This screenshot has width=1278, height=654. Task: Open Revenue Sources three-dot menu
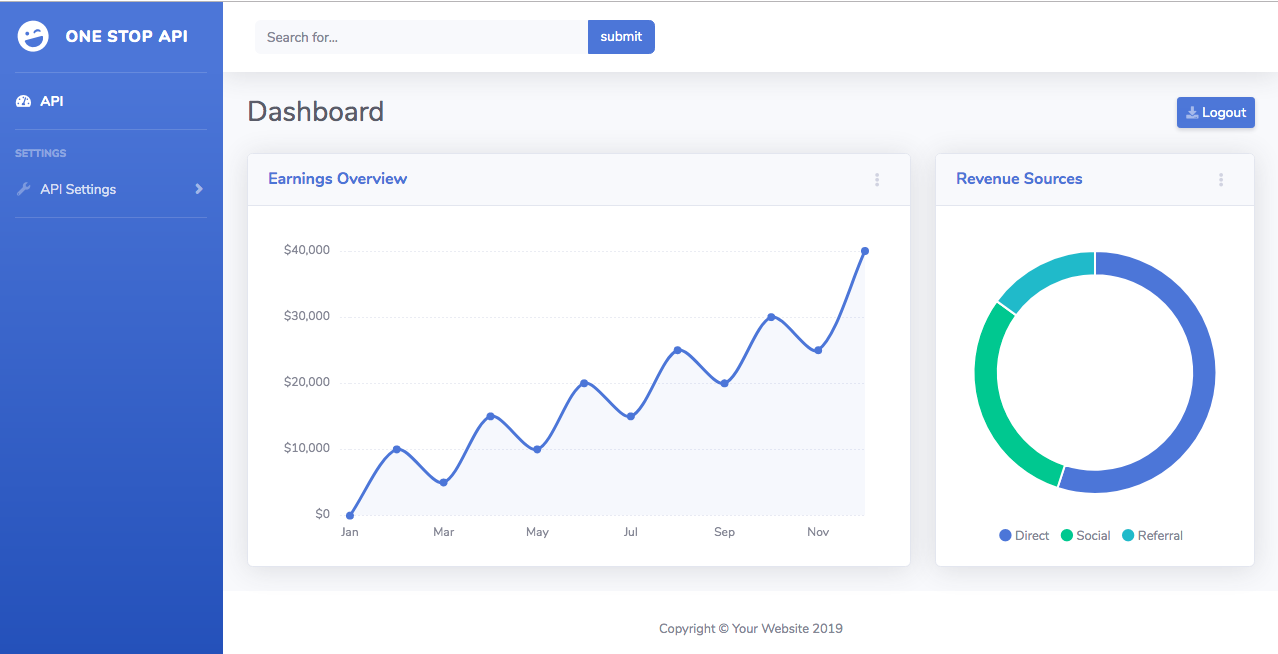[x=1221, y=180]
